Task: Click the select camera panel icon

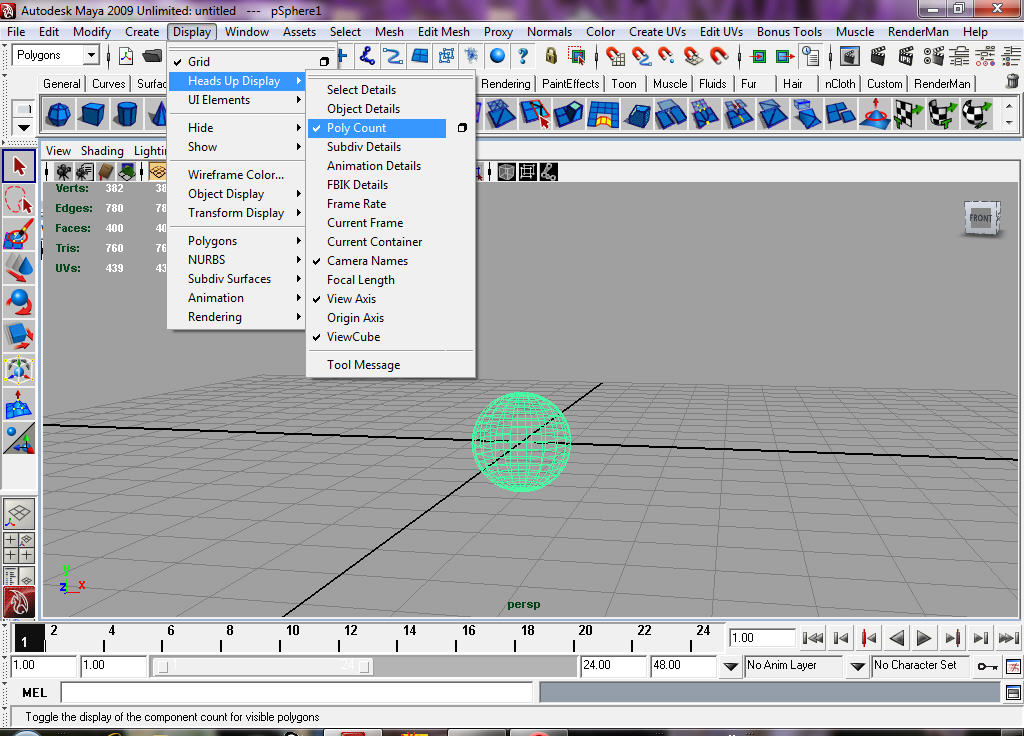Action: point(63,172)
